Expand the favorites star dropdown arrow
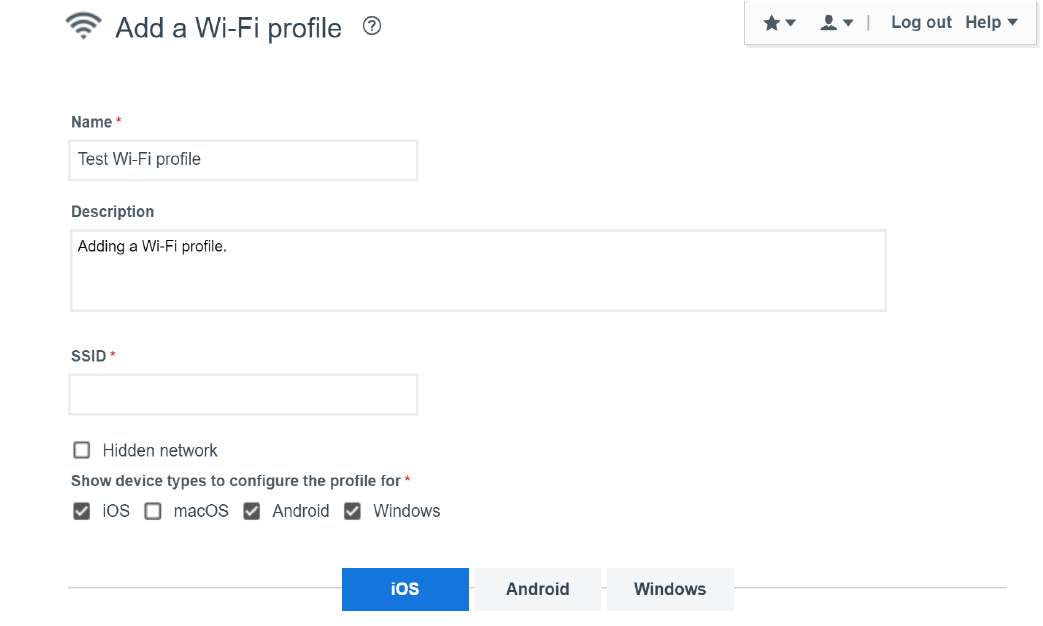1043x626 pixels. click(x=791, y=23)
